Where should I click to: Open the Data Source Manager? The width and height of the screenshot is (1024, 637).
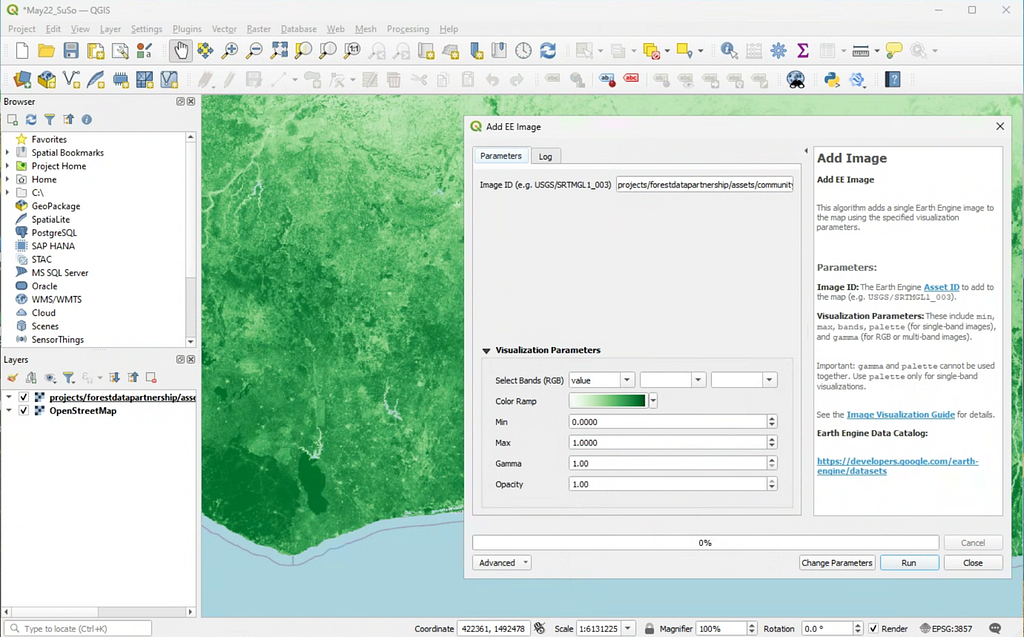(x=22, y=80)
